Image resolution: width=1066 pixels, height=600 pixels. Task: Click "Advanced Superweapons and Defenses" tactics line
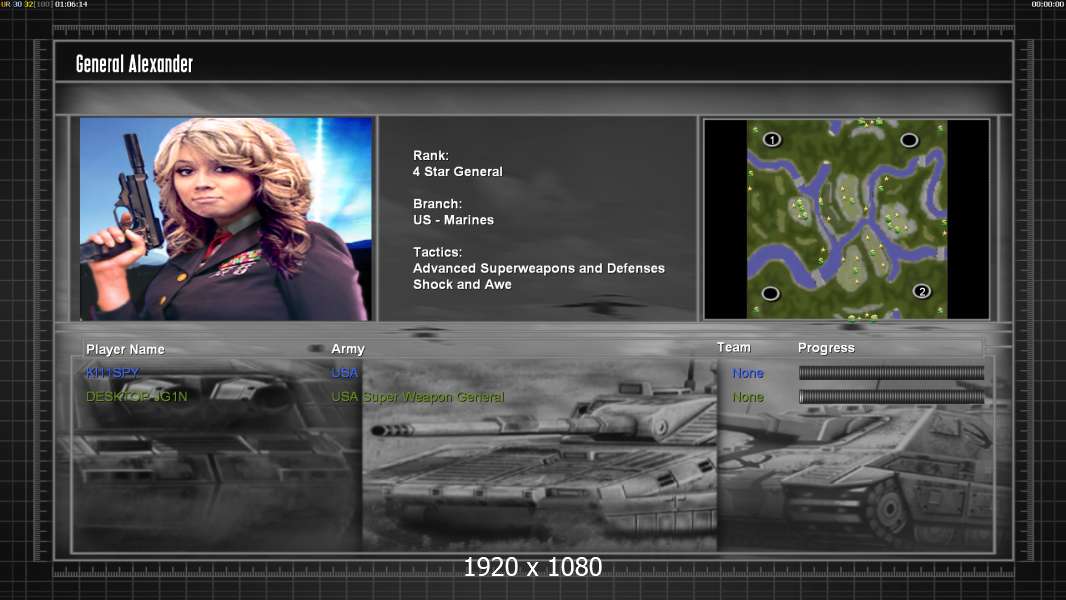[538, 268]
